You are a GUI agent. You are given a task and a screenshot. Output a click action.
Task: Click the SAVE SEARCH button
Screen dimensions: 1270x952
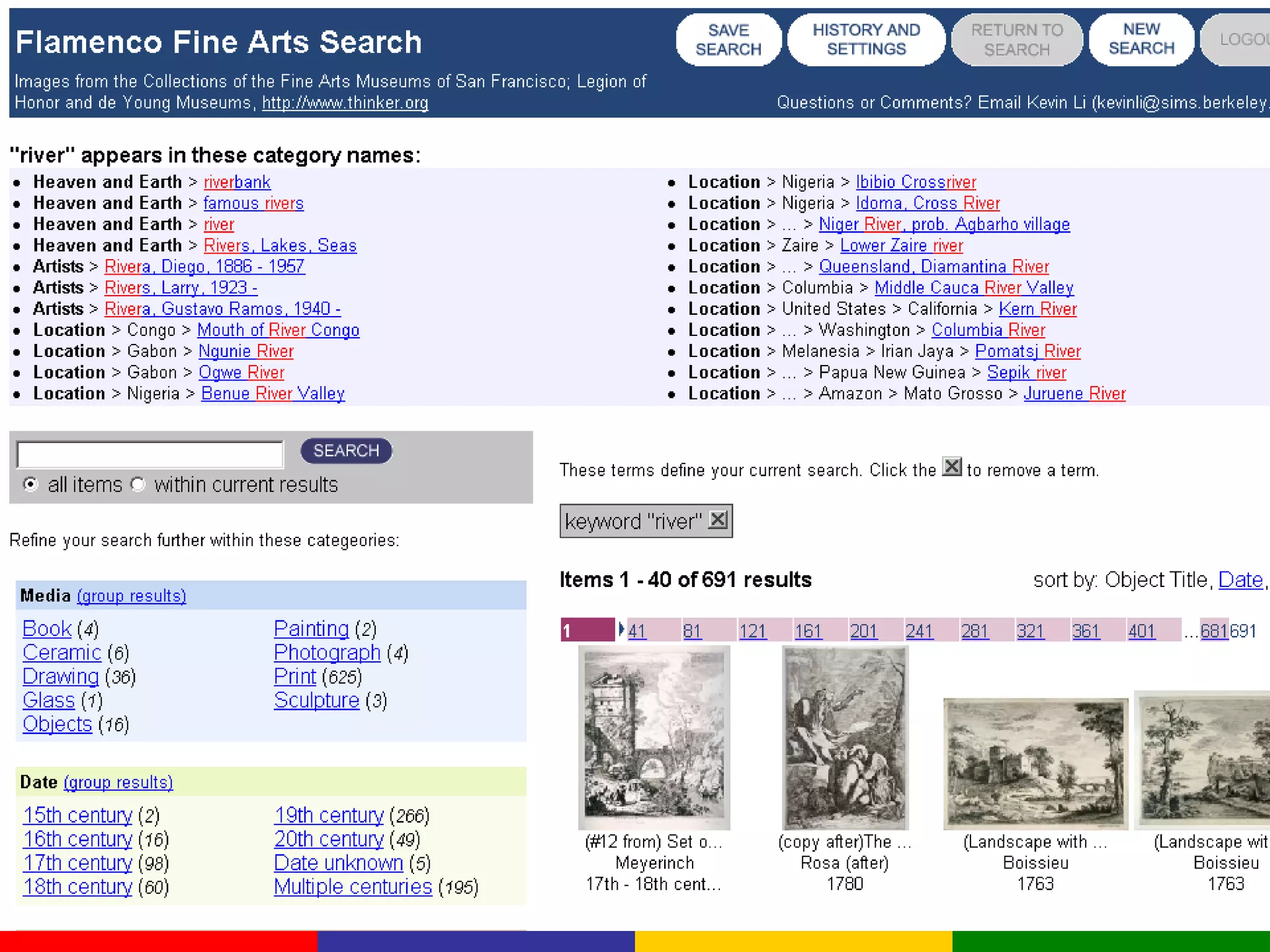tap(728, 40)
